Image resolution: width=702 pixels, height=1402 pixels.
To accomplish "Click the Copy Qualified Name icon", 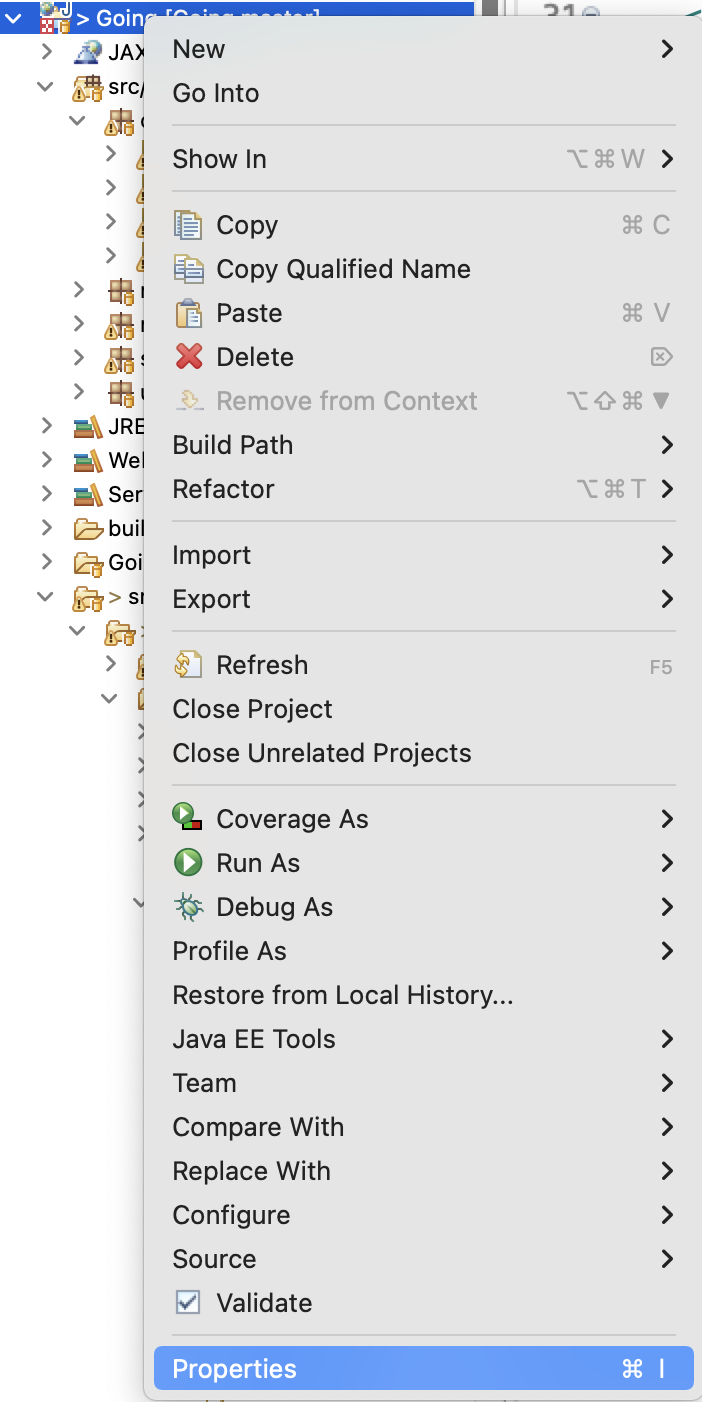I will pos(188,269).
